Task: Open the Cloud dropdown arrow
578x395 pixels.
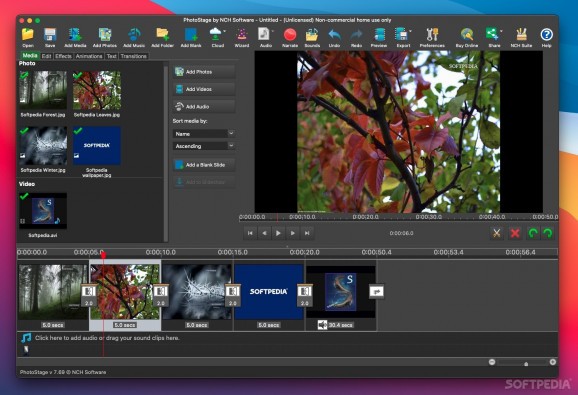Action: pos(224,31)
